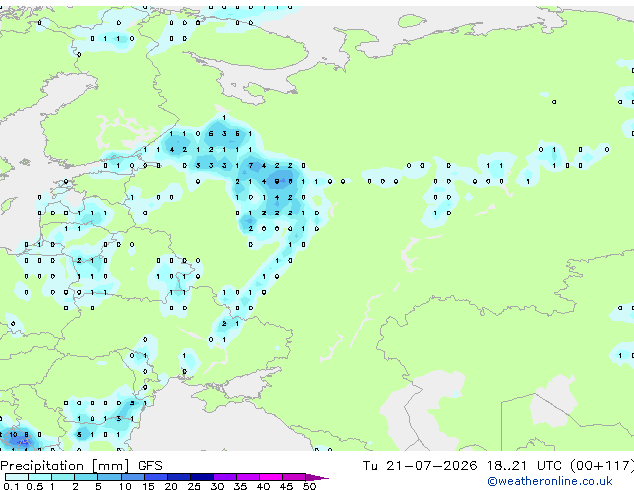Pick the 45–50 mm legend swatch
Screen dimensions: 634x490
pyautogui.click(x=294, y=477)
